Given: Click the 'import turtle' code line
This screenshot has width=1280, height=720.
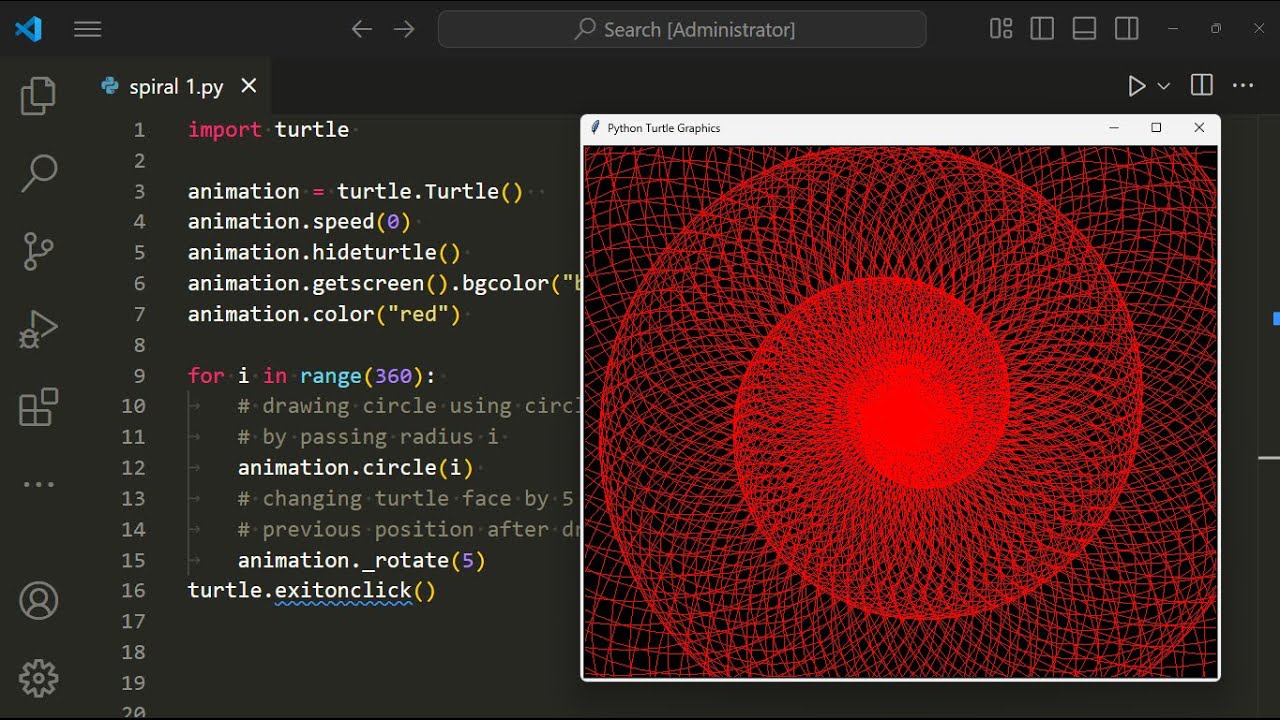Looking at the screenshot, I should pyautogui.click(x=268, y=130).
